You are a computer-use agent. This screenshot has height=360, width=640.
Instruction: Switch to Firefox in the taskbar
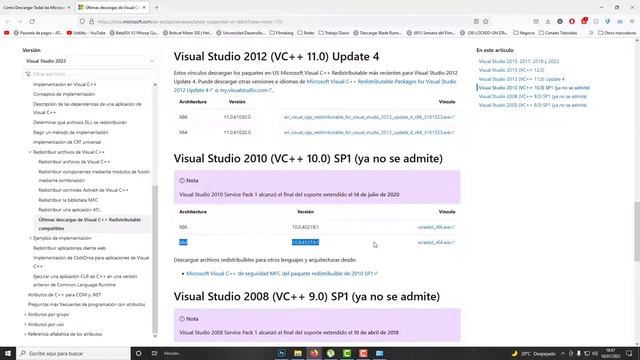click(314, 353)
